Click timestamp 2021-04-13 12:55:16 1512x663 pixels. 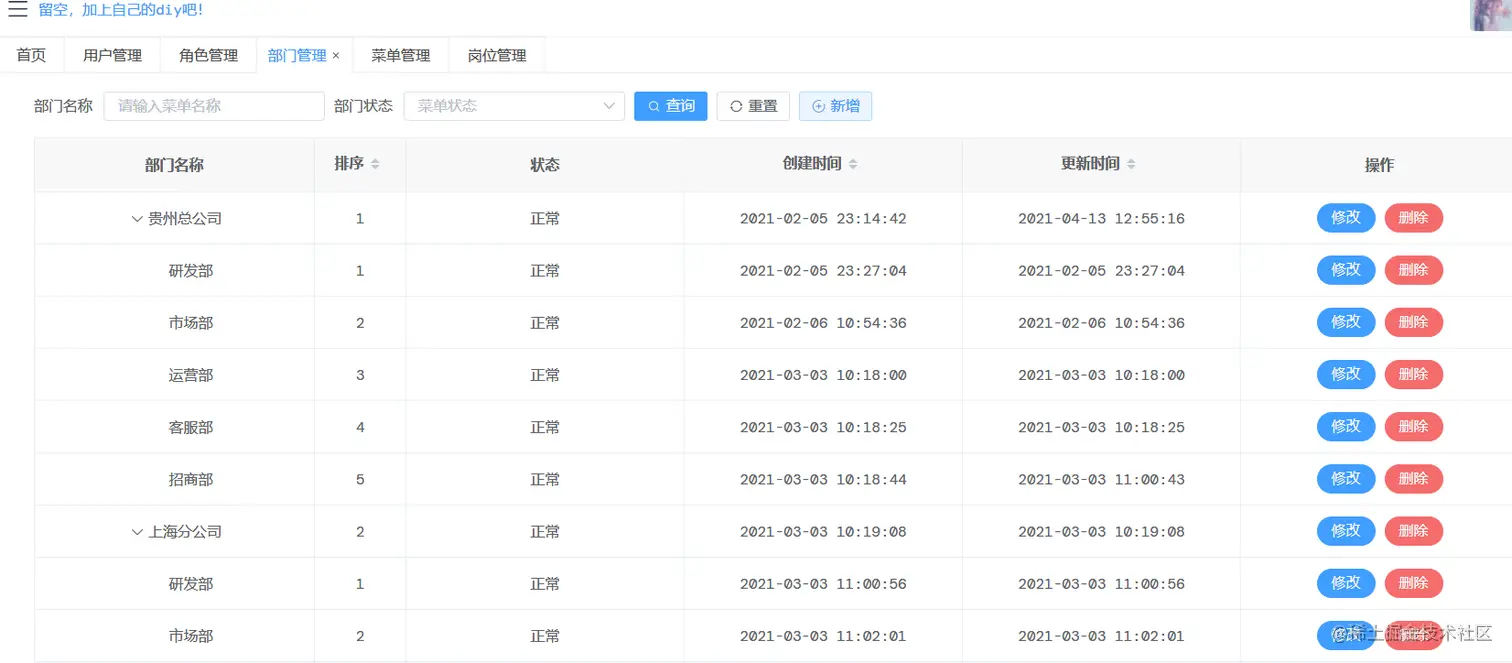tap(1101, 219)
